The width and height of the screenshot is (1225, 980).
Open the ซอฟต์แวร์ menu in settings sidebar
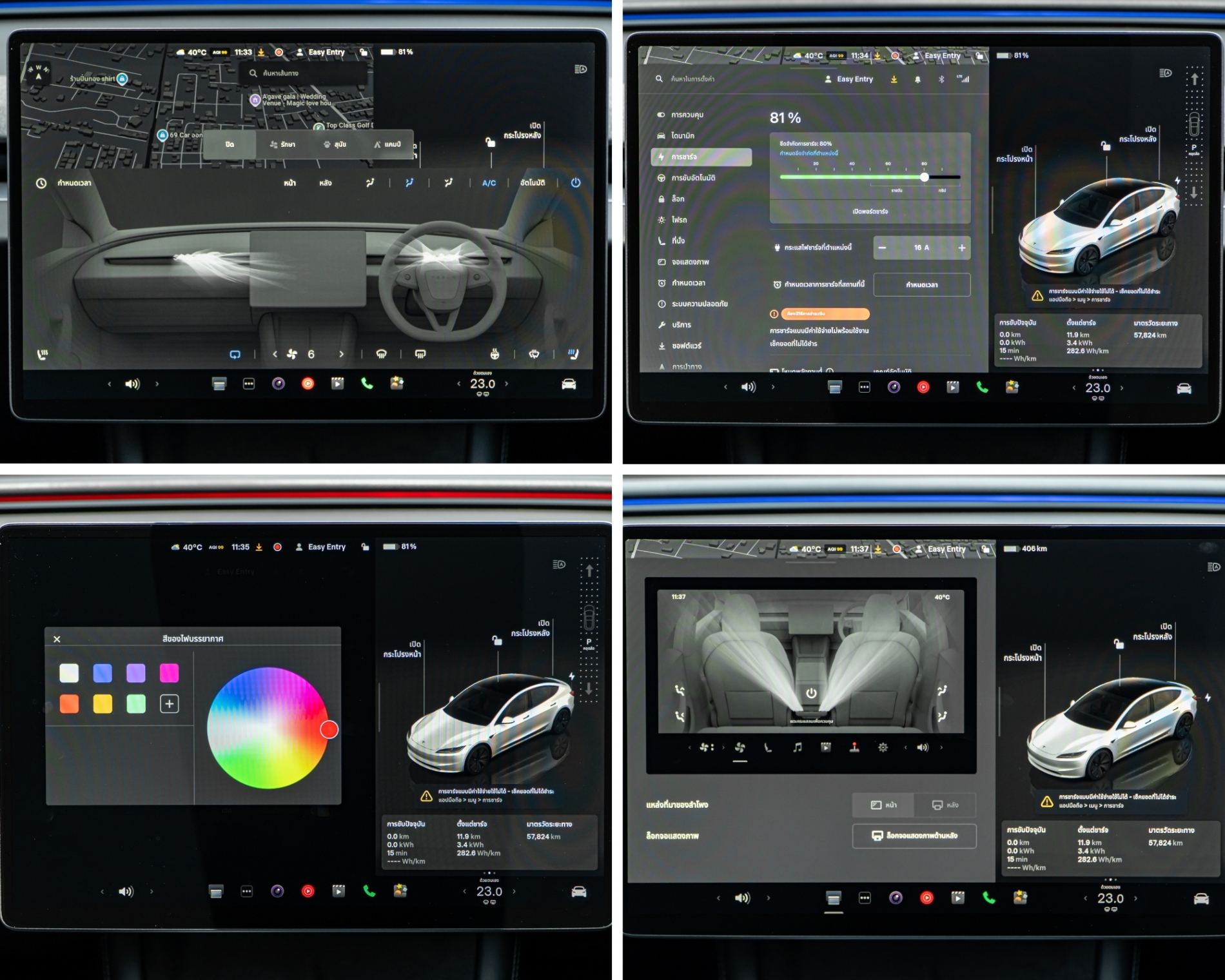point(686,346)
